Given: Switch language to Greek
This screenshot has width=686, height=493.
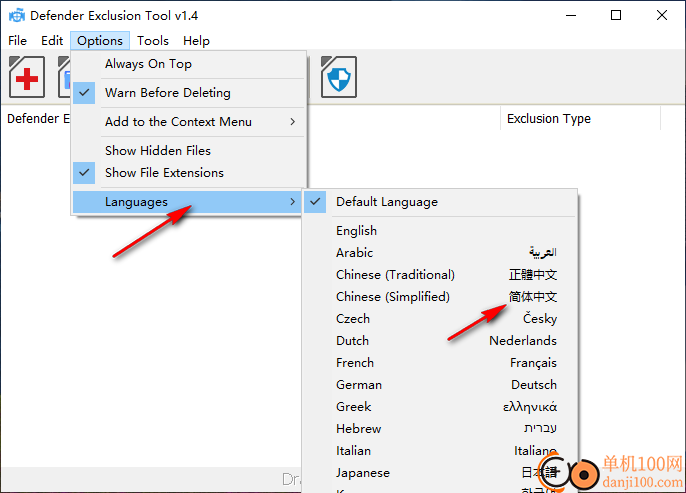Looking at the screenshot, I should [440, 407].
